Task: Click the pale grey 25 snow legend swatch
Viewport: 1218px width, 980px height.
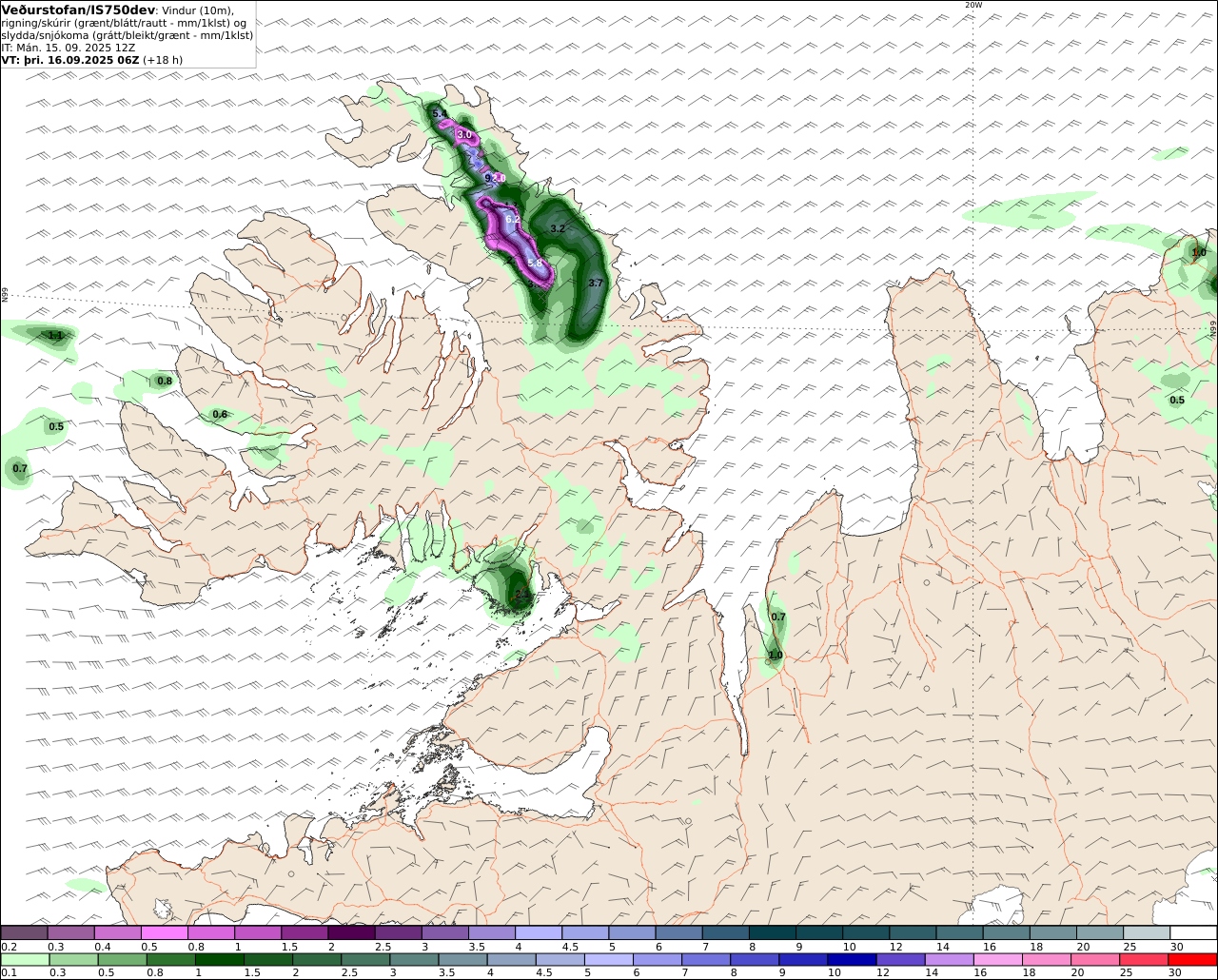Action: point(1147,932)
